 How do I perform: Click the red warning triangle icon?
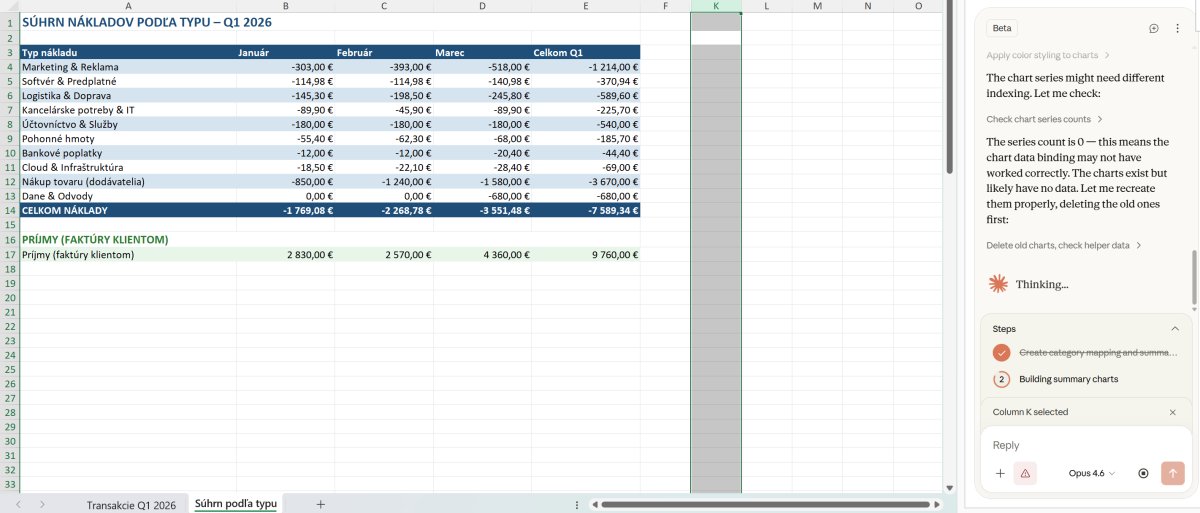tap(1025, 473)
